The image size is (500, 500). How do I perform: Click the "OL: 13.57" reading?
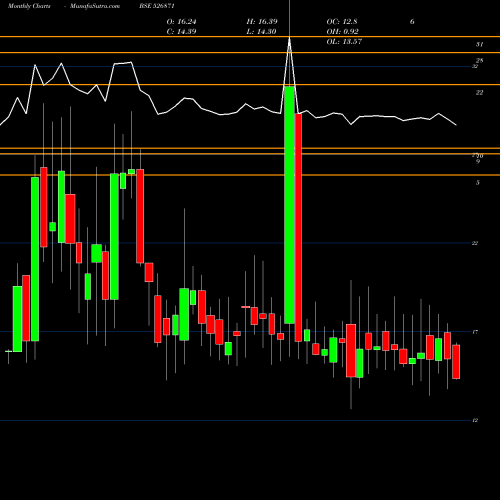(344, 42)
